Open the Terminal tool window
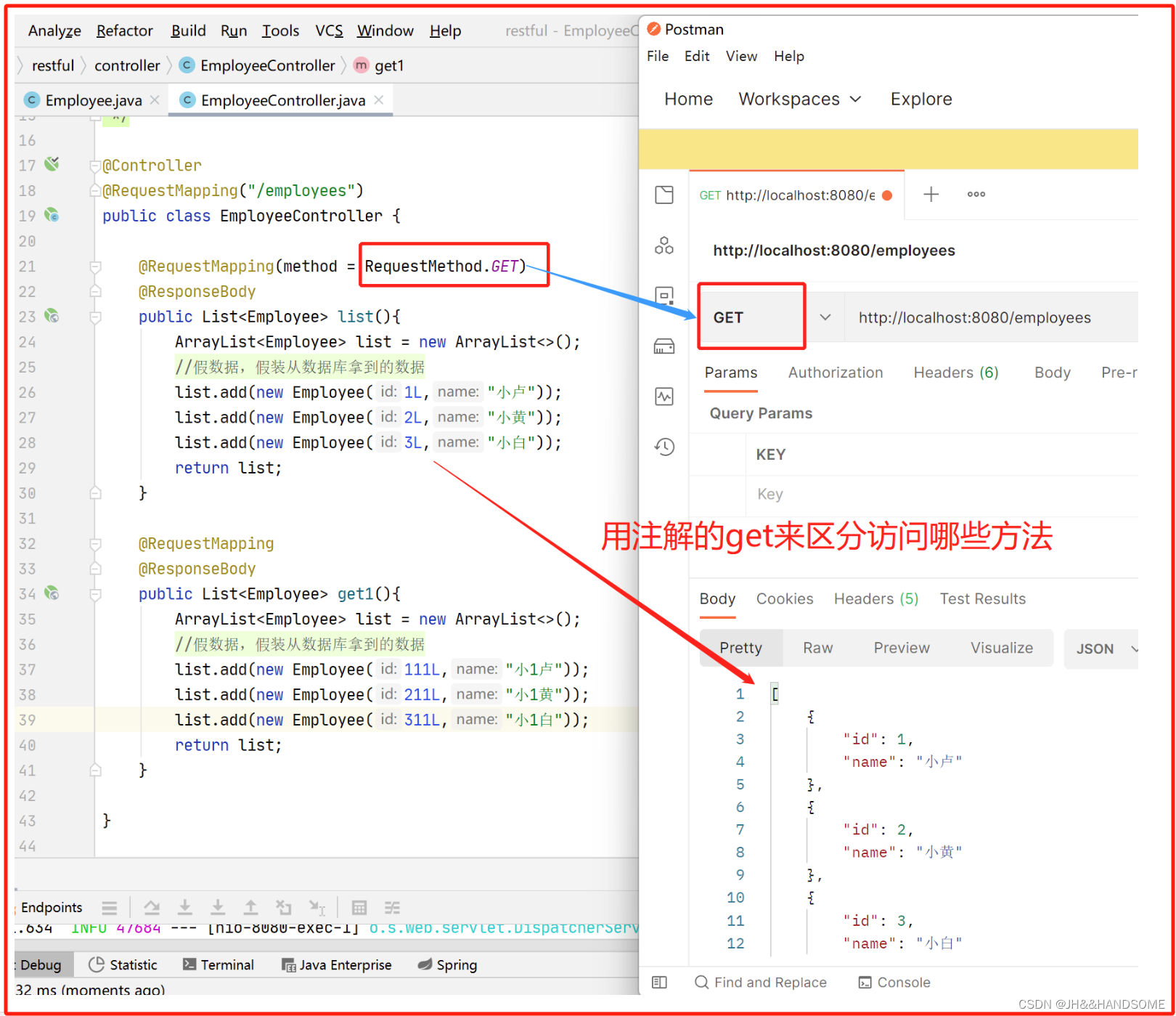 point(219,964)
